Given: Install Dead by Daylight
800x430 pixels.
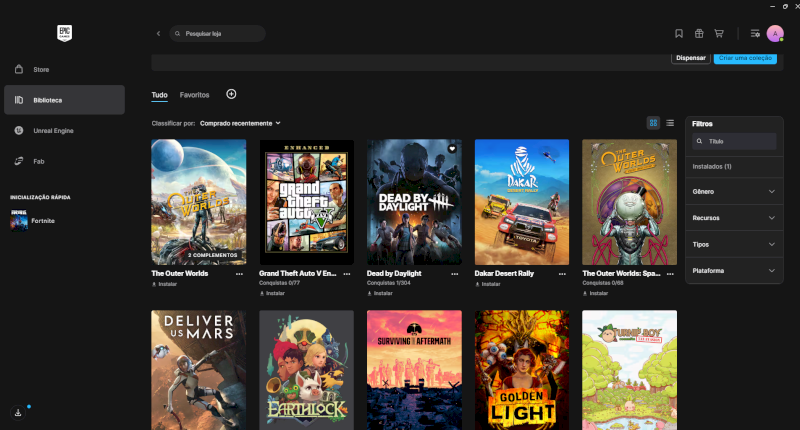Looking at the screenshot, I should pos(380,293).
